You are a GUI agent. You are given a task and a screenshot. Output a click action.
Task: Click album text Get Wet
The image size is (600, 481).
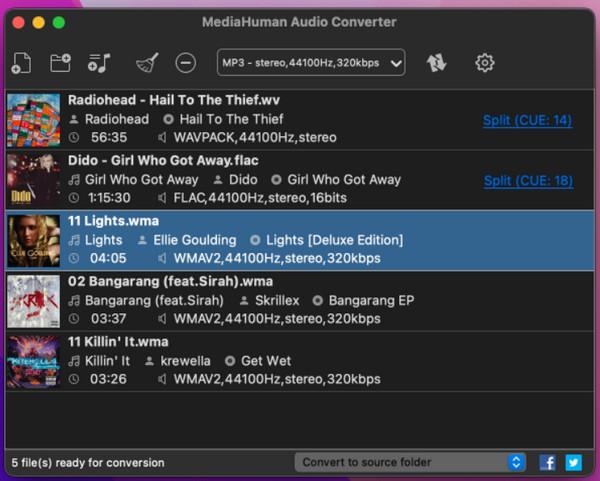click(266, 361)
